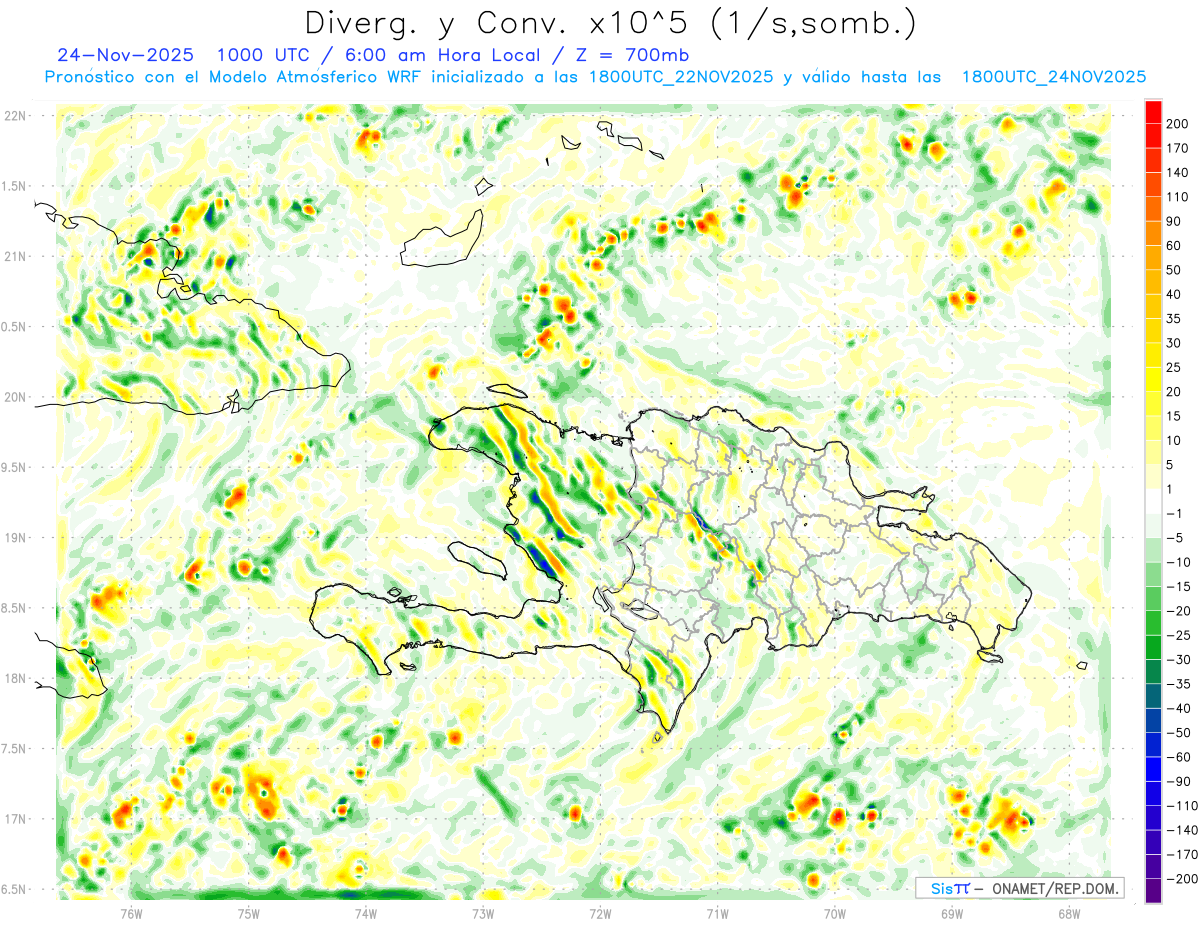Click the '-200' colorbar label
Screen dimensions: 1200x927
click(1180, 879)
